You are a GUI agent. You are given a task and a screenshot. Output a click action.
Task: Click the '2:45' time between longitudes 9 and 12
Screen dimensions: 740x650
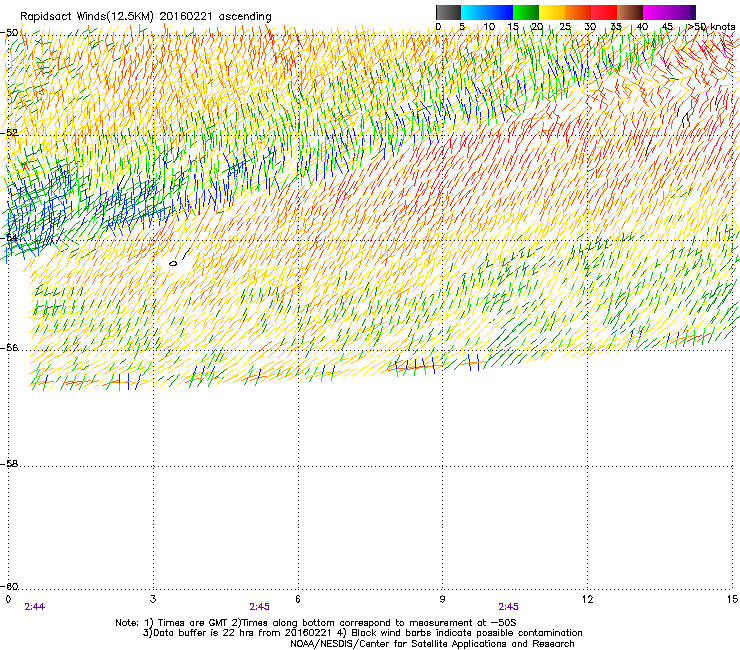(x=508, y=607)
